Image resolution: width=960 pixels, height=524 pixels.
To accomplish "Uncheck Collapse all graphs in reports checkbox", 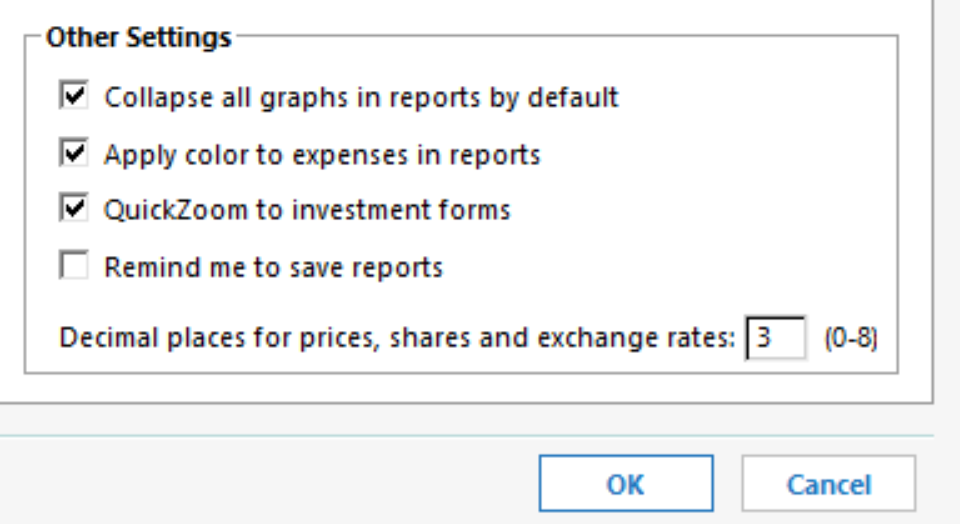I will pos(74,95).
